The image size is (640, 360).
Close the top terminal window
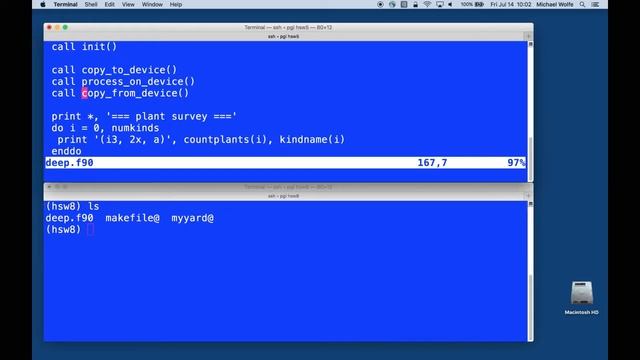coord(49,27)
